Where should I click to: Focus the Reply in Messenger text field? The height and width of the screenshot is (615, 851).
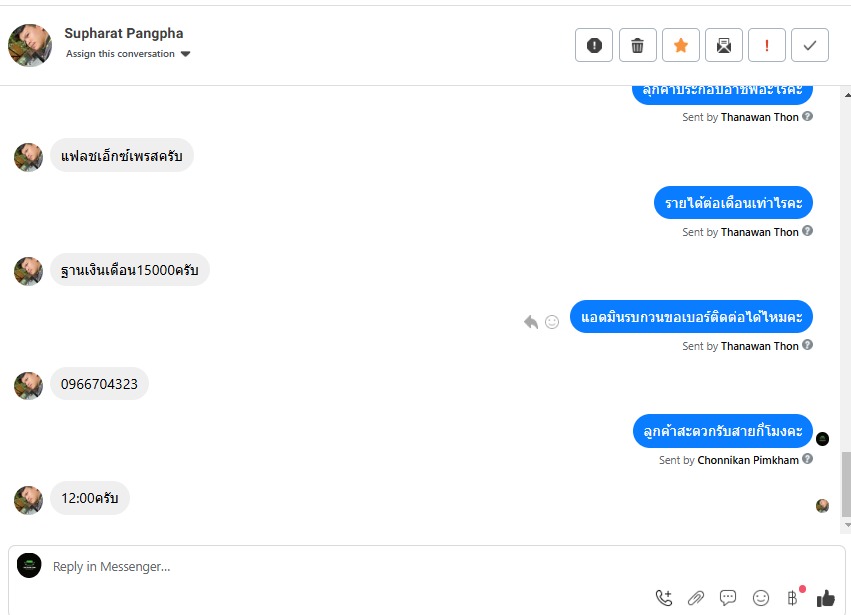347,566
